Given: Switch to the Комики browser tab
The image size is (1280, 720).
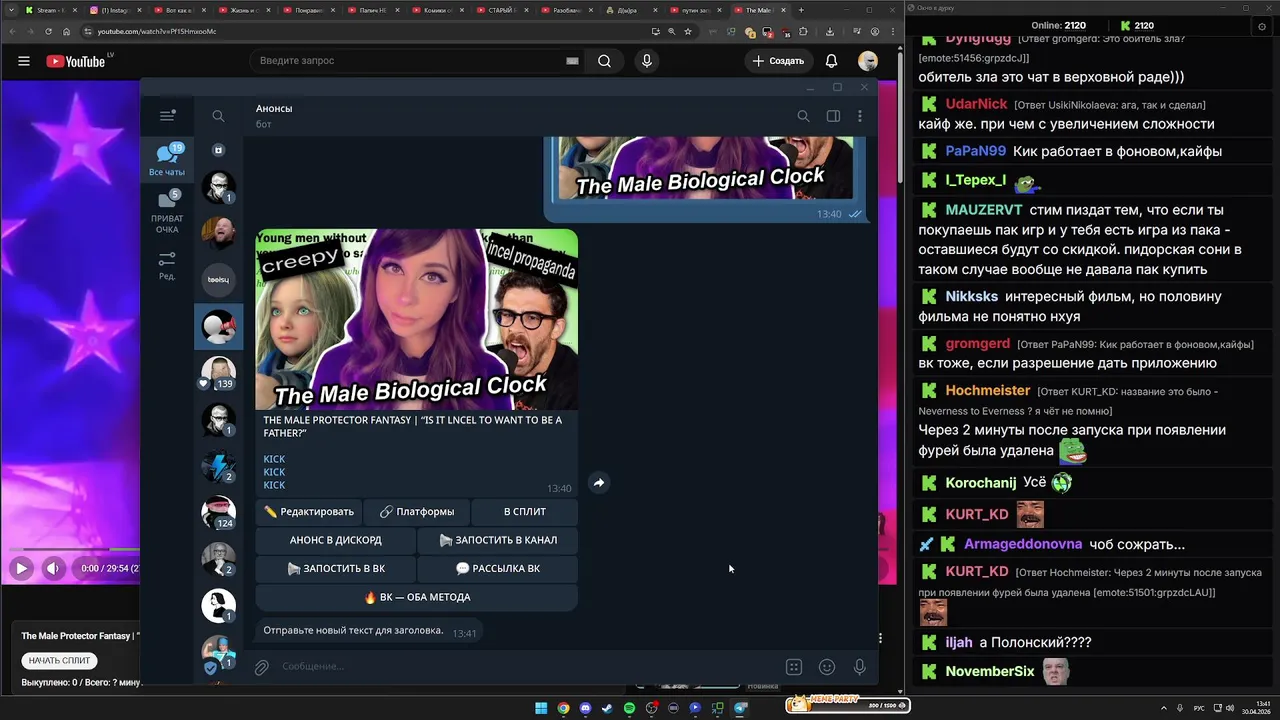Looking at the screenshot, I should [x=438, y=10].
